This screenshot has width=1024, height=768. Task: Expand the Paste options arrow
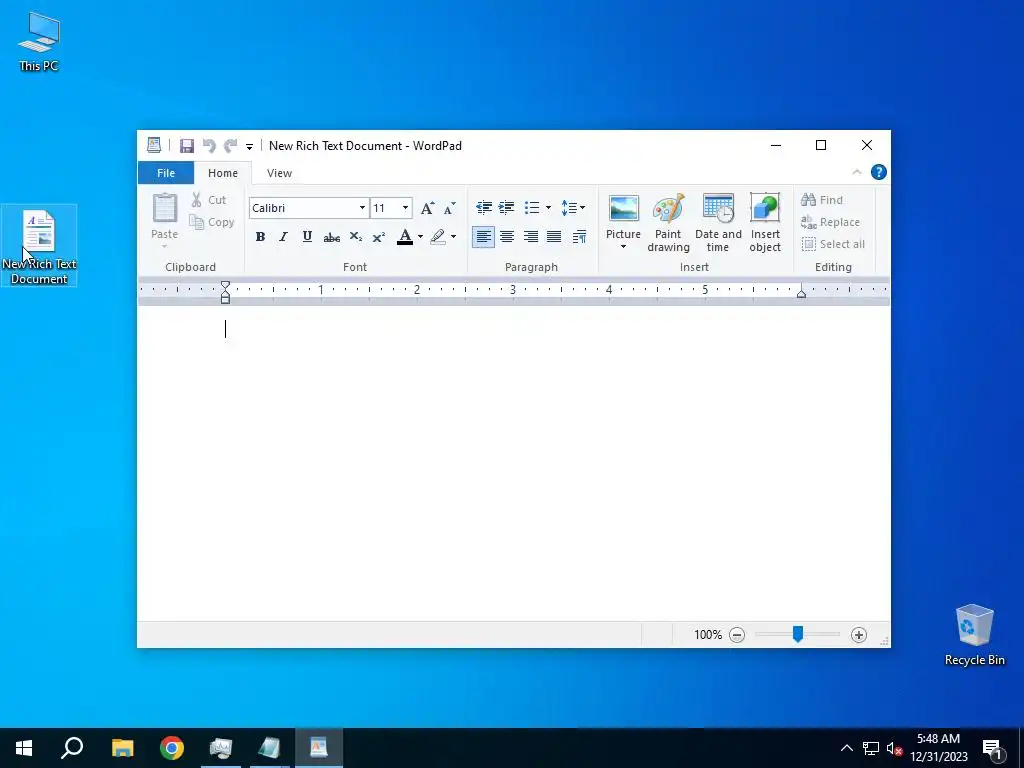coord(165,246)
